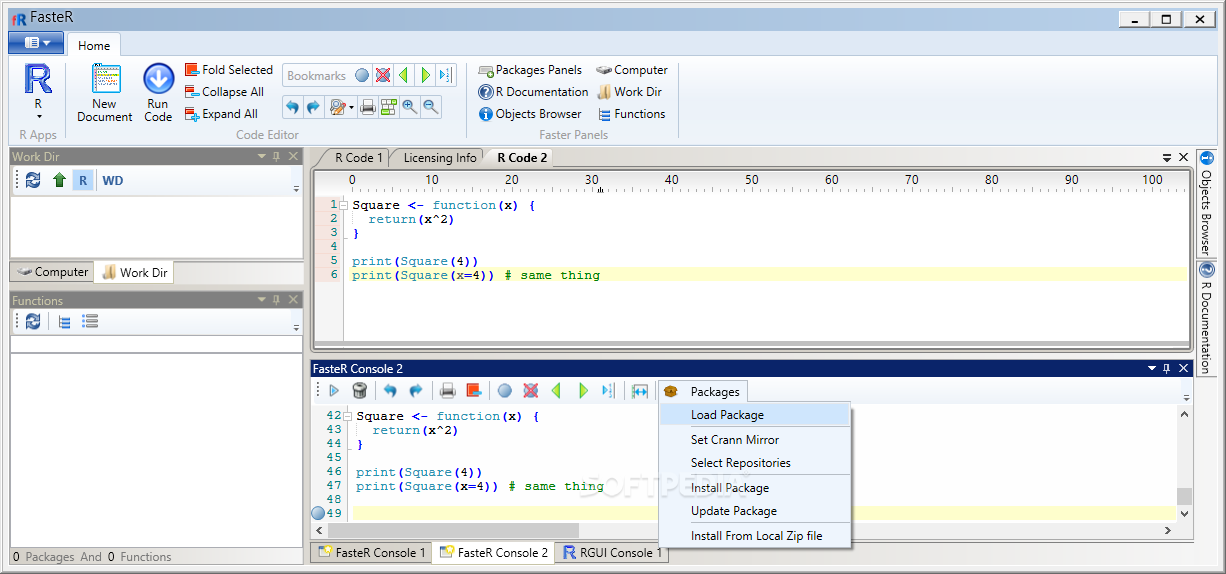This screenshot has height=574, width=1226.
Task: Refresh the Work Dir panel
Action: click(x=33, y=181)
